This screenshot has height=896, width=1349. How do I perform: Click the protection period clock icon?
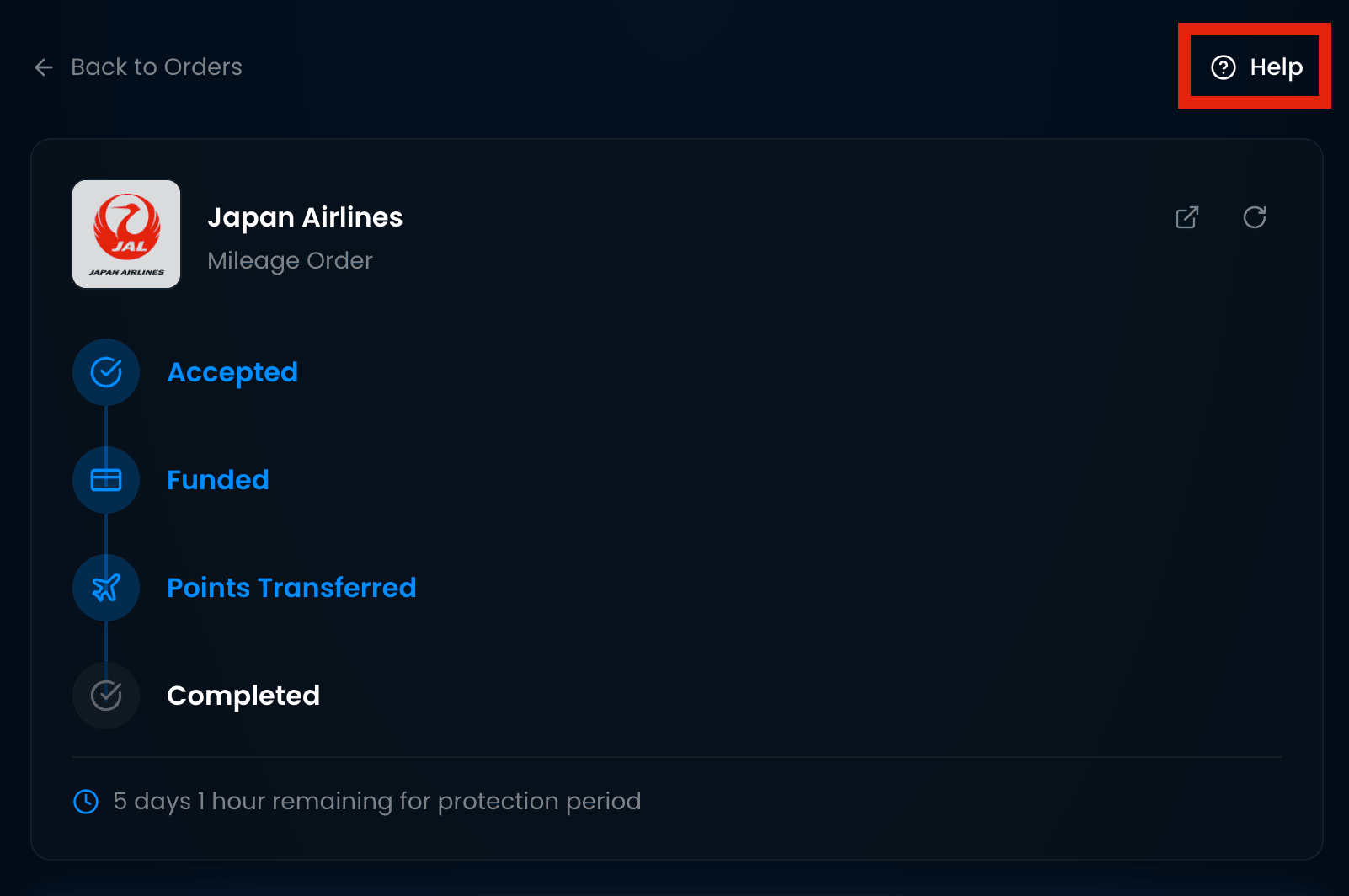pyautogui.click(x=86, y=802)
